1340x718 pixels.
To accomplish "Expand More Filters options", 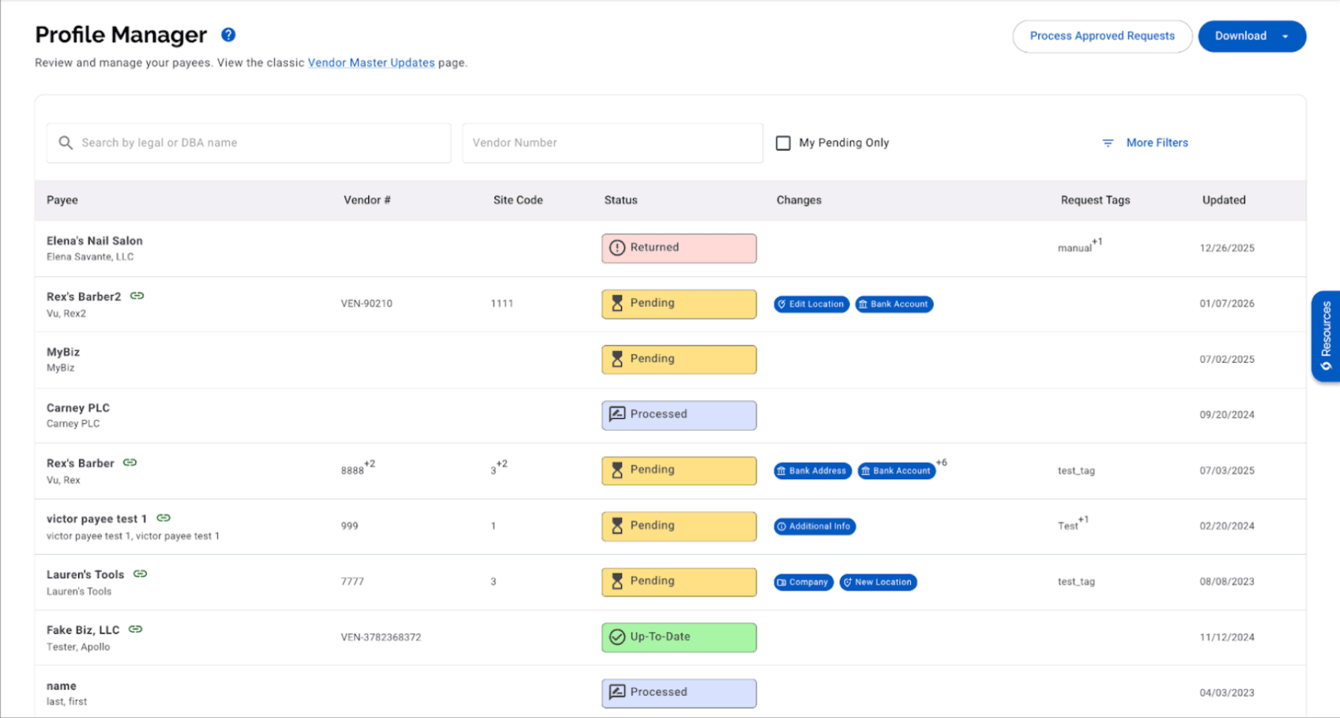I will (x=1157, y=143).
